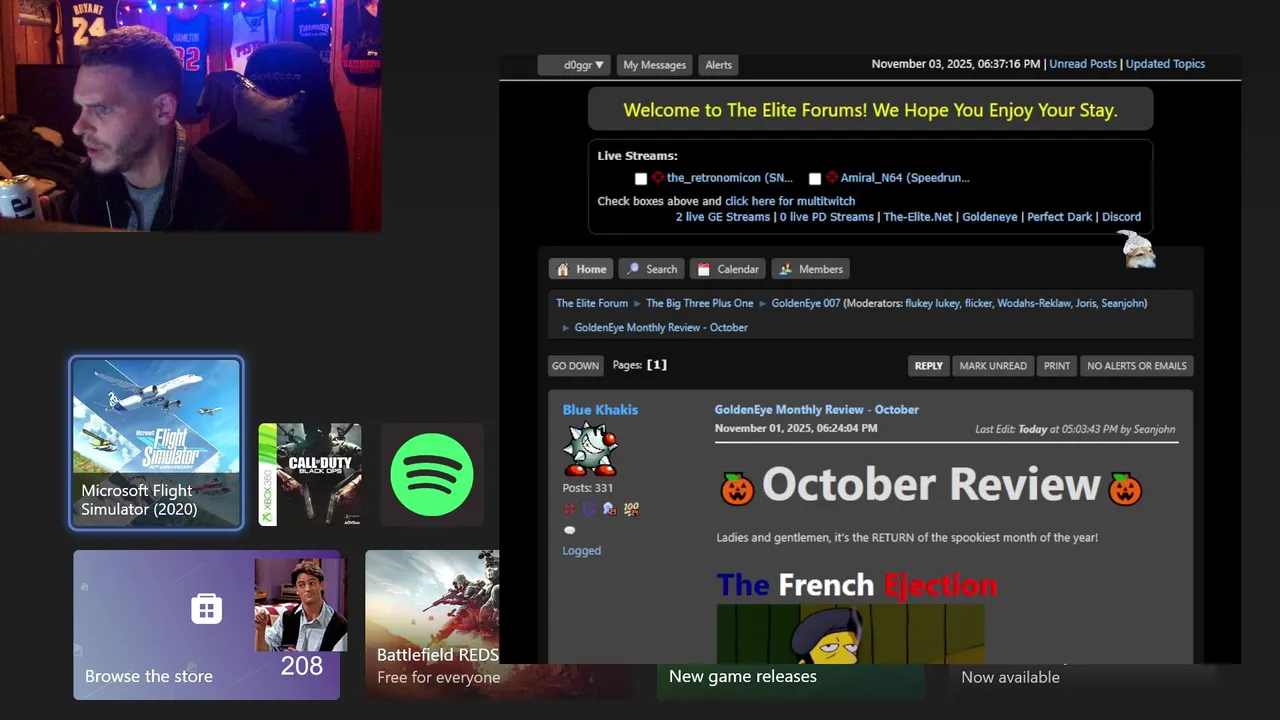1280x720 pixels.
Task: Open 2 live GE Streams link
Action: pos(723,217)
